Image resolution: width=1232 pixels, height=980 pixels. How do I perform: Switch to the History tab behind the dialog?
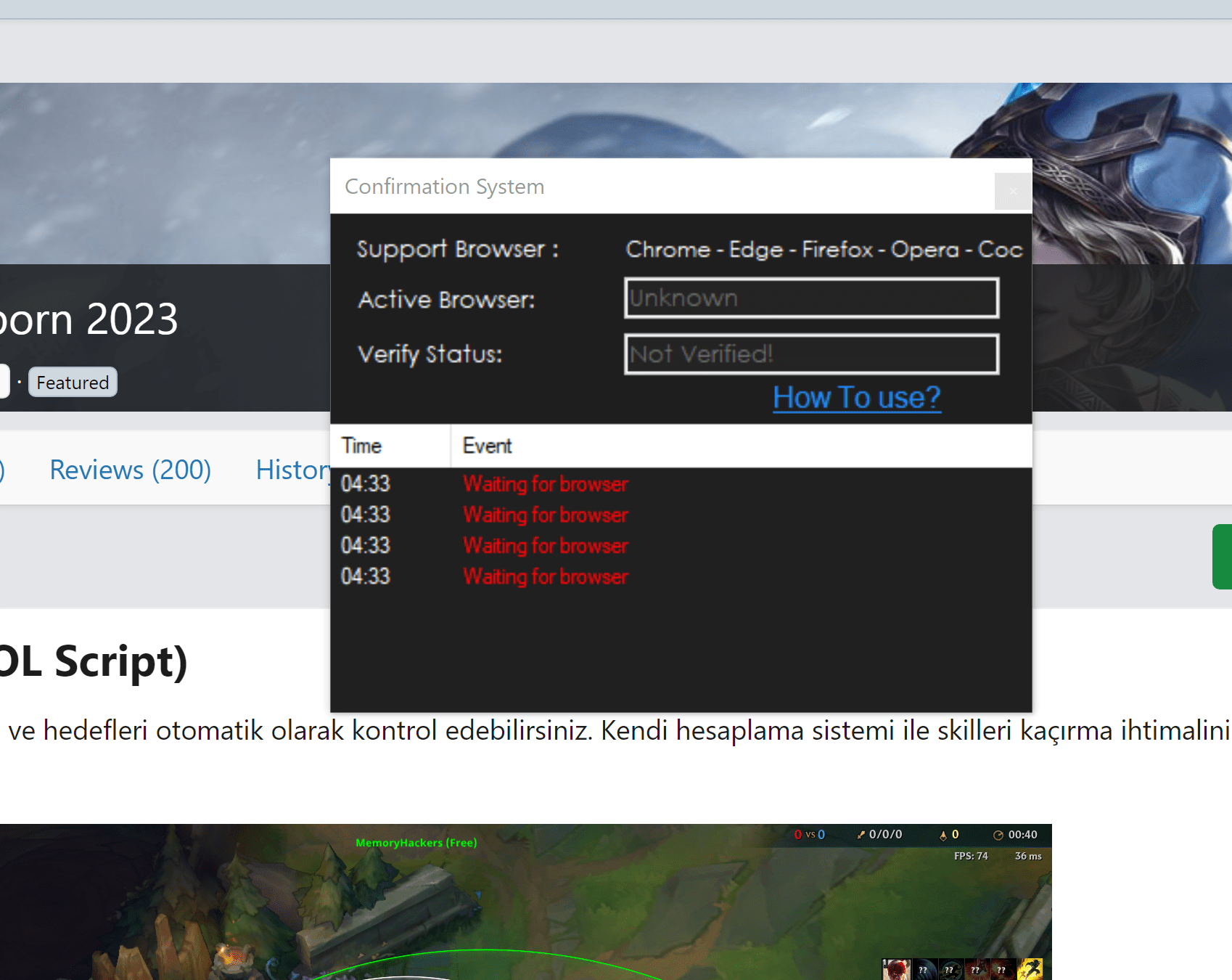point(292,470)
